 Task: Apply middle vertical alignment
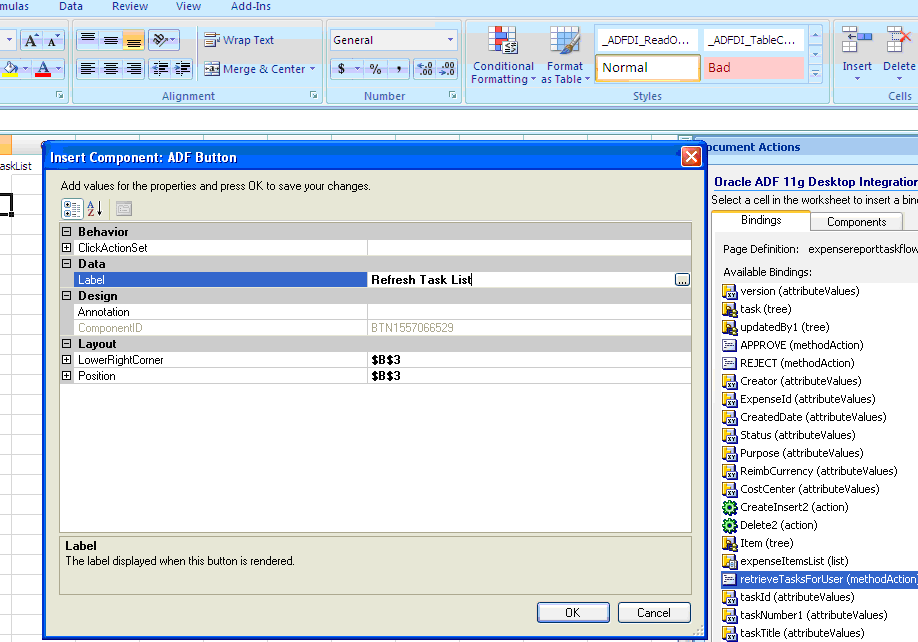tap(111, 40)
